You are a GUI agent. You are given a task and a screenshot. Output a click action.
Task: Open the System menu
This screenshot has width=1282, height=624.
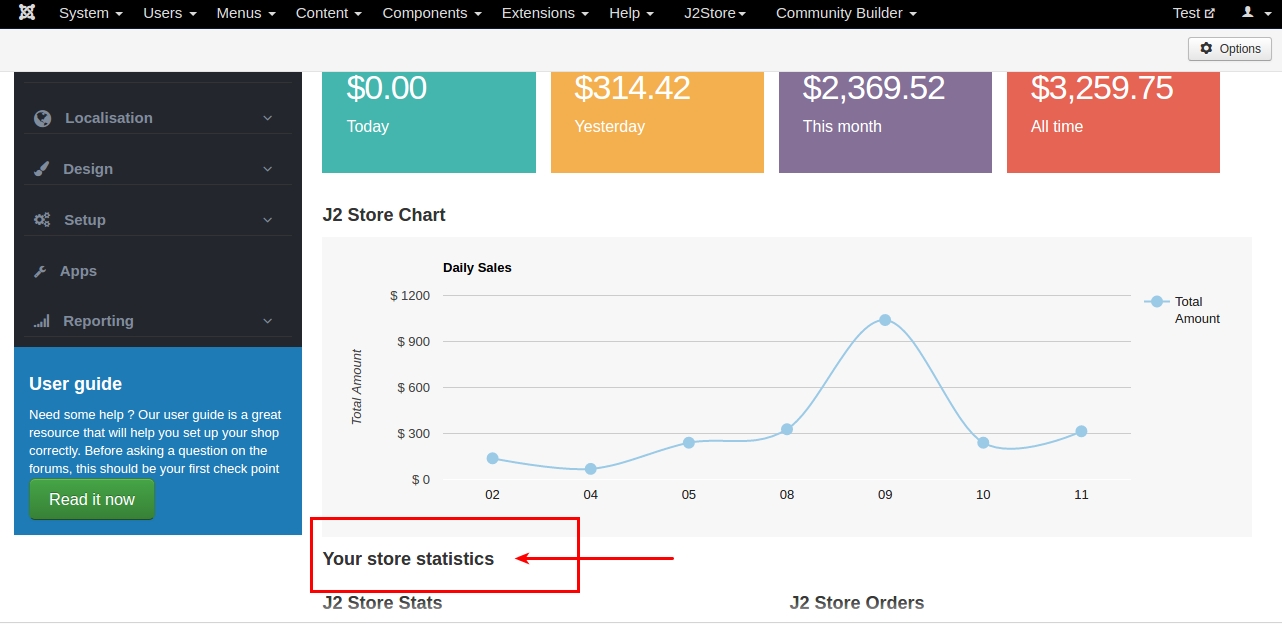coord(90,13)
